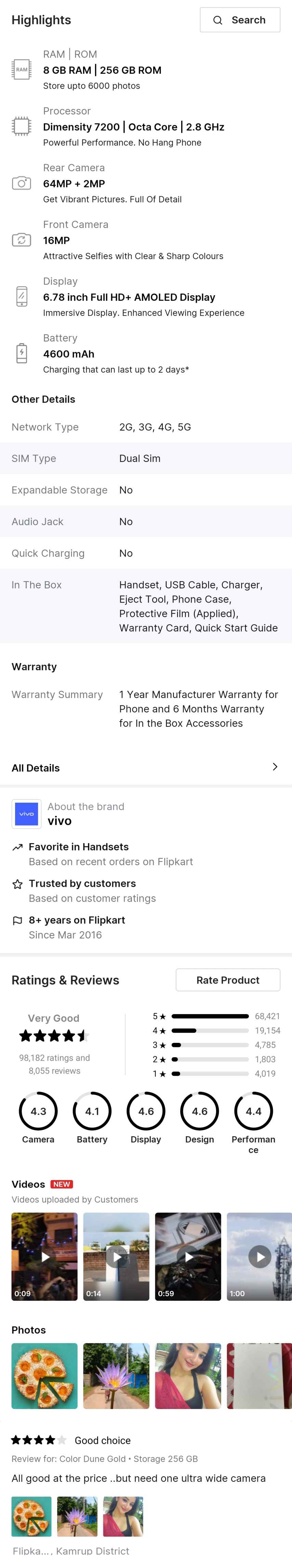Play the 0:59 customer video
The image size is (292, 1568).
(x=188, y=1256)
